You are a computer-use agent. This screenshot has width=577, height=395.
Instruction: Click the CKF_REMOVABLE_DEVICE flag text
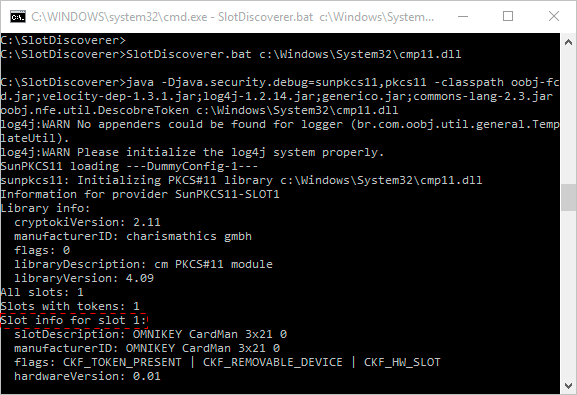(272, 363)
